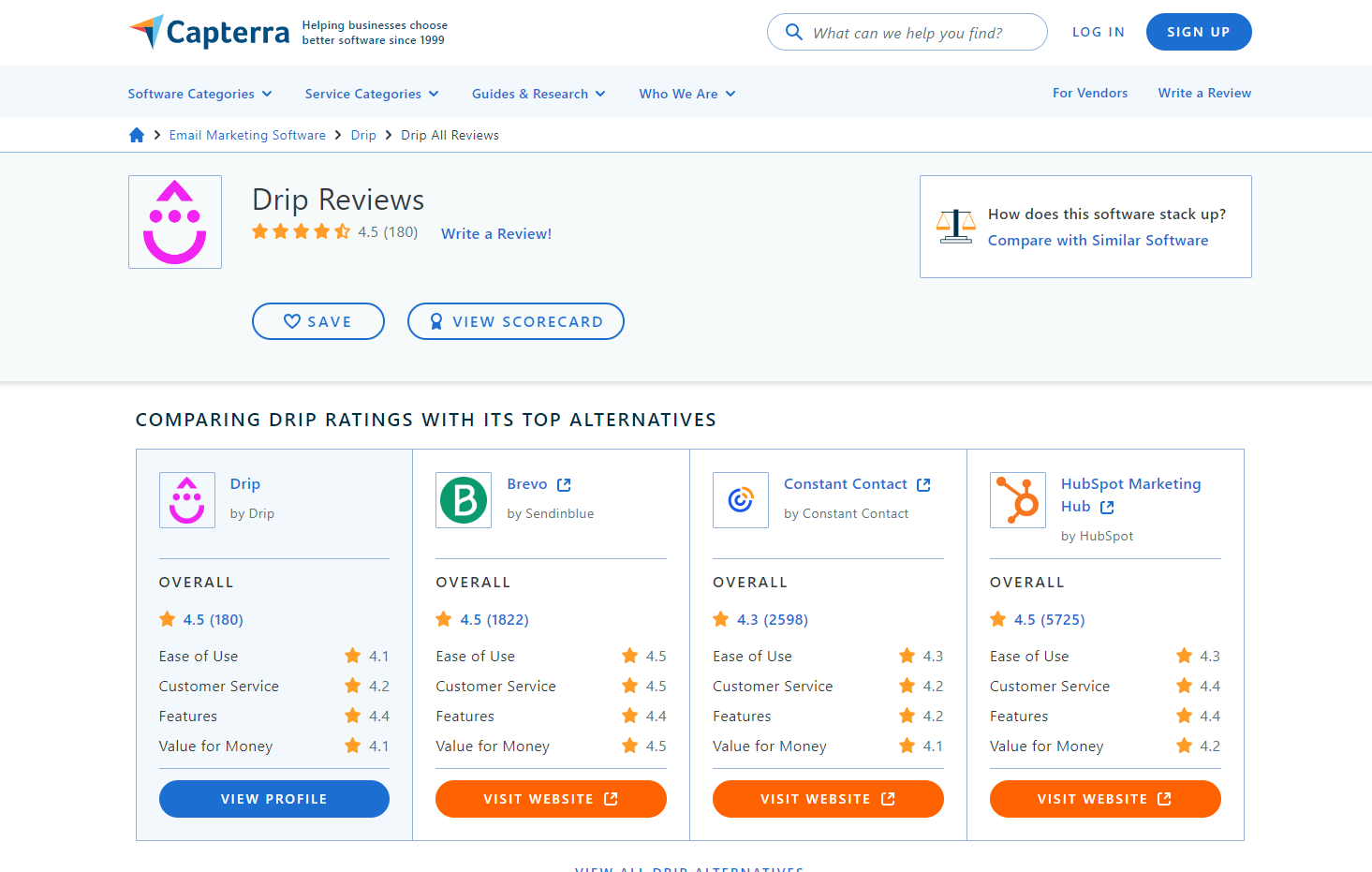1372x872 pixels.
Task: Click Drip overall rating star icon
Action: [x=168, y=619]
